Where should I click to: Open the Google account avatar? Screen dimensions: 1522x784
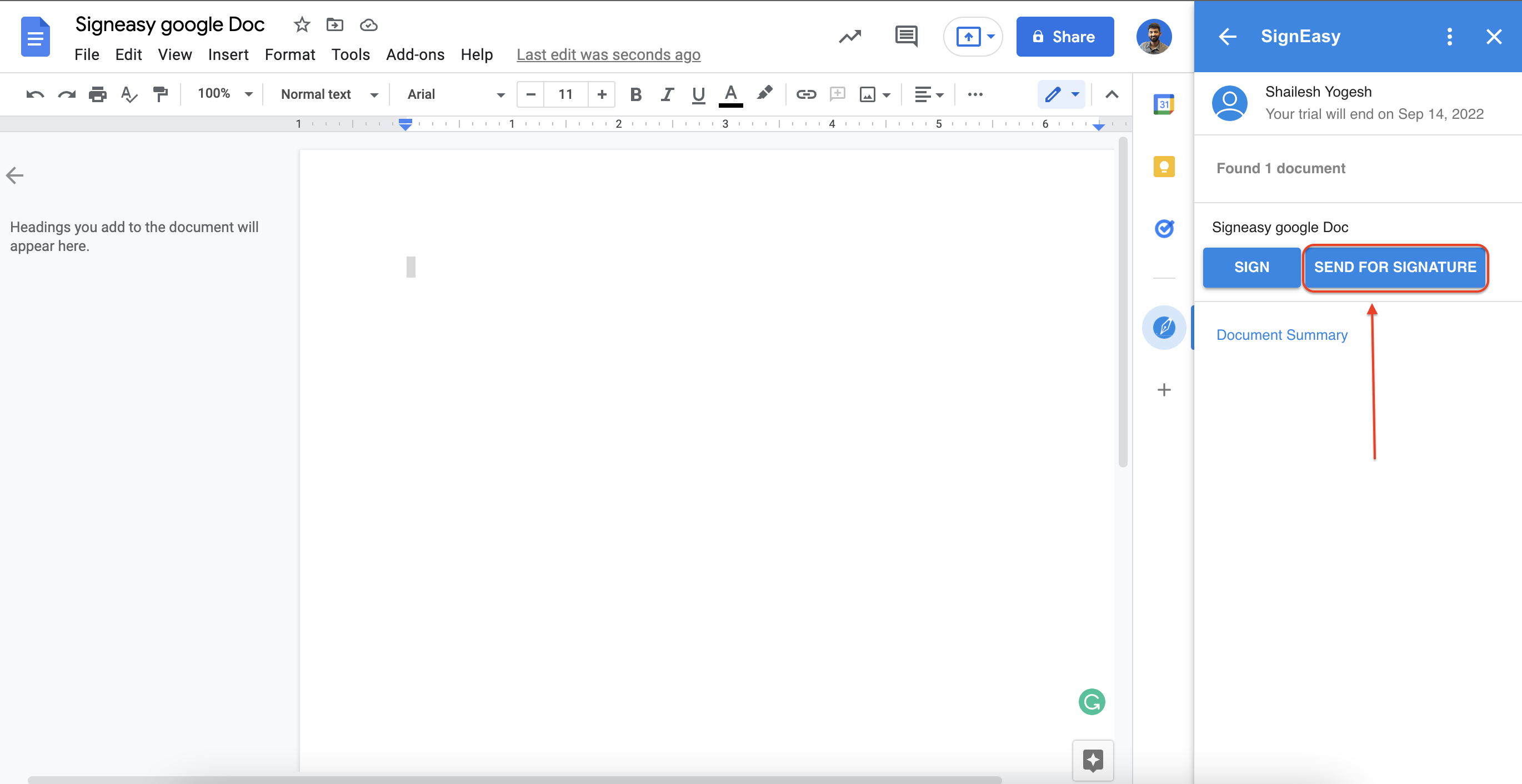[1153, 37]
